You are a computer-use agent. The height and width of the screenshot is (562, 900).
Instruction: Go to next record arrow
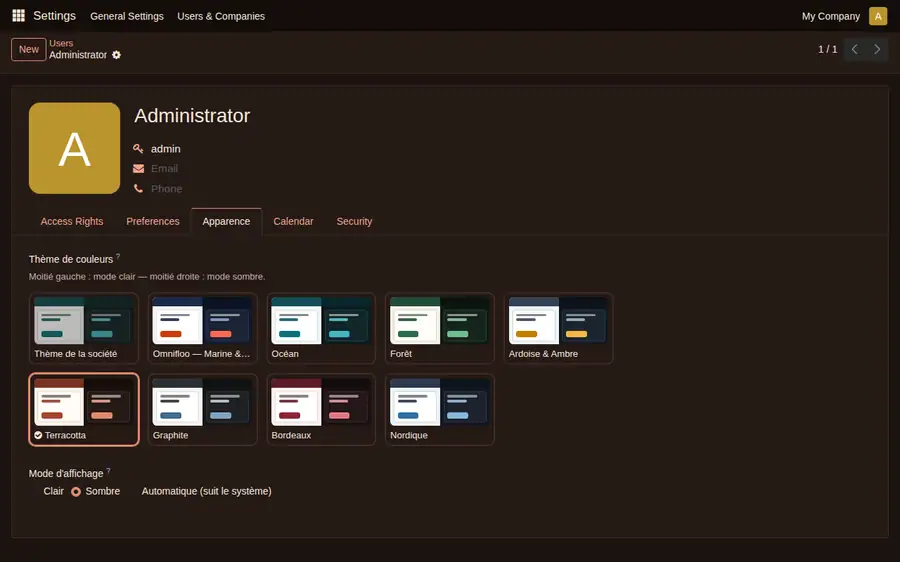click(x=877, y=49)
